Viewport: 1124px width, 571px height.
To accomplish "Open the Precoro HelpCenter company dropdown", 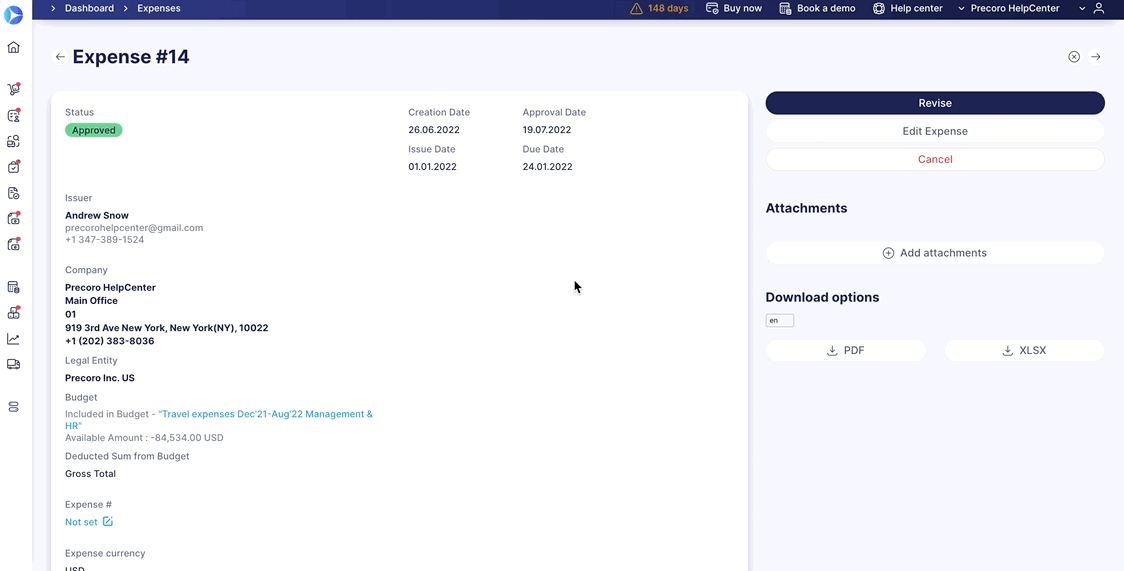I will (x=1008, y=9).
